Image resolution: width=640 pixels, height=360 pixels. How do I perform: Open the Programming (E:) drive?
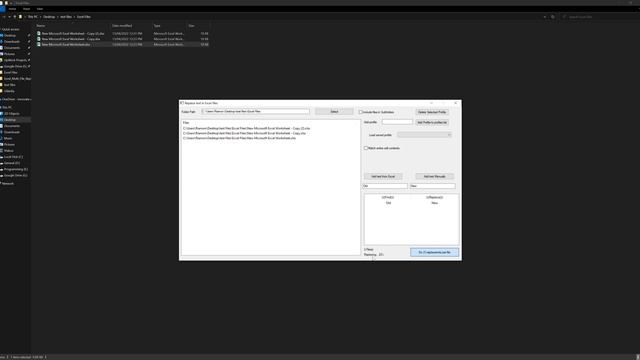pos(16,169)
